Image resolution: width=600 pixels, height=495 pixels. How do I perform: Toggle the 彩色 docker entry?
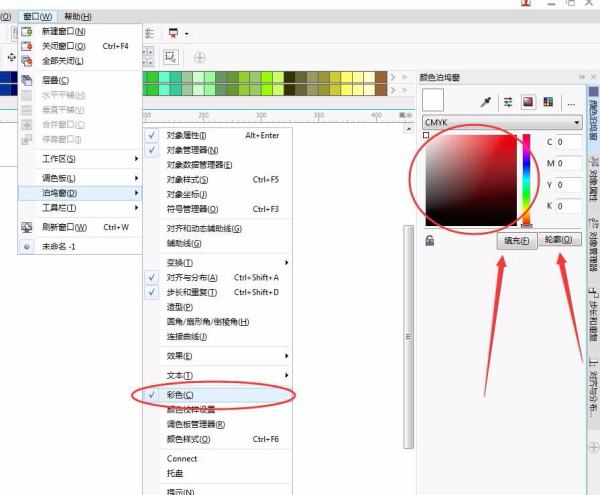(218, 395)
